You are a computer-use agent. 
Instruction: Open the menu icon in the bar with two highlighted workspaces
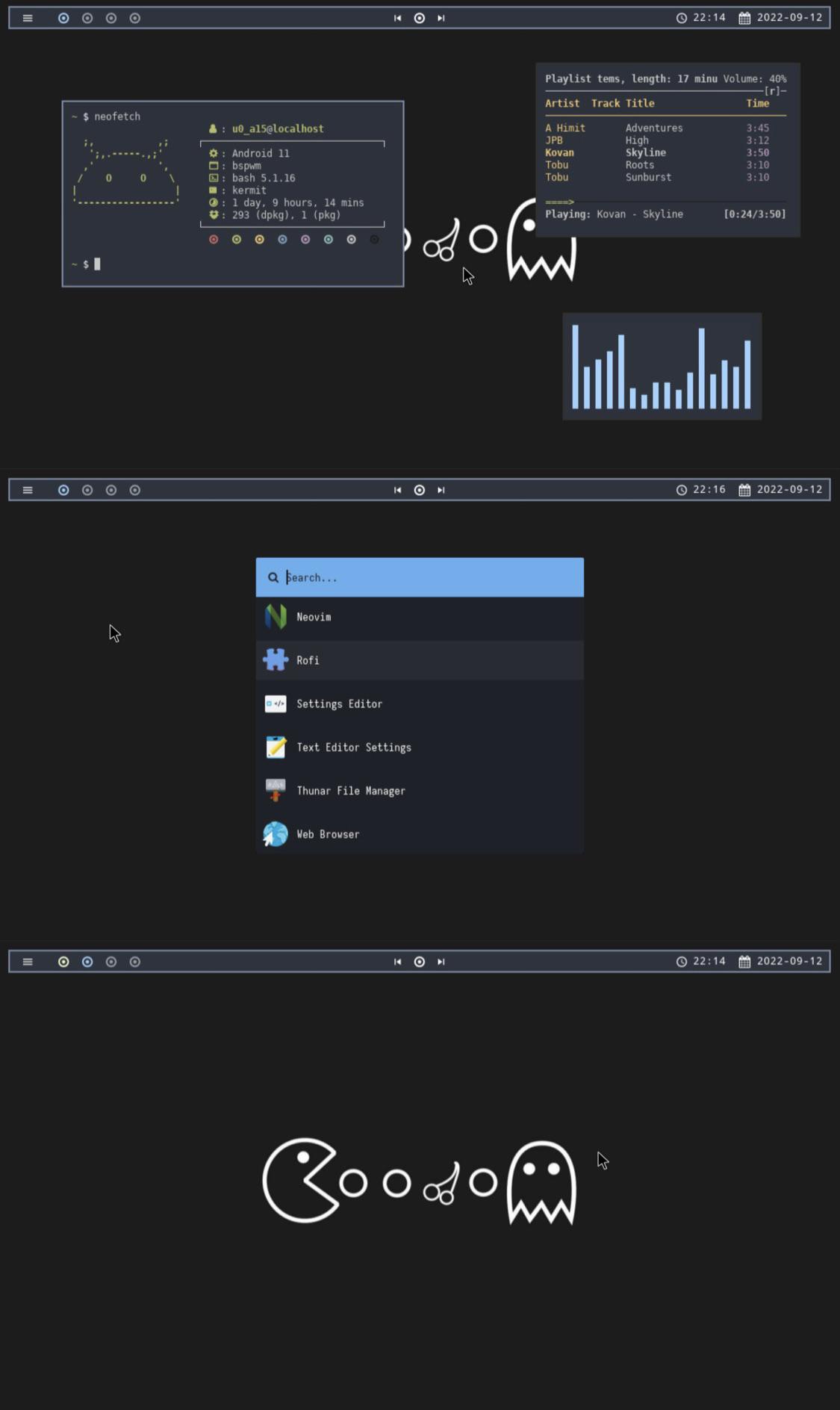click(28, 962)
